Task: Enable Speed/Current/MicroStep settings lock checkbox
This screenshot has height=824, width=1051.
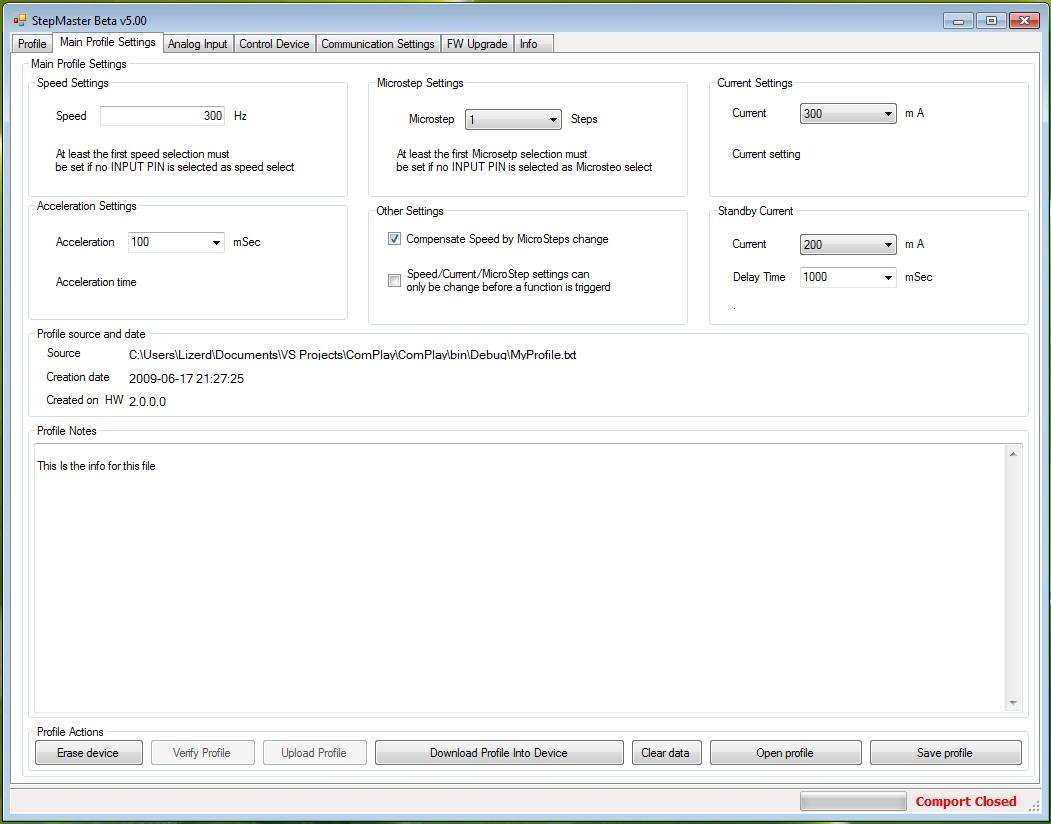Action: pos(394,280)
